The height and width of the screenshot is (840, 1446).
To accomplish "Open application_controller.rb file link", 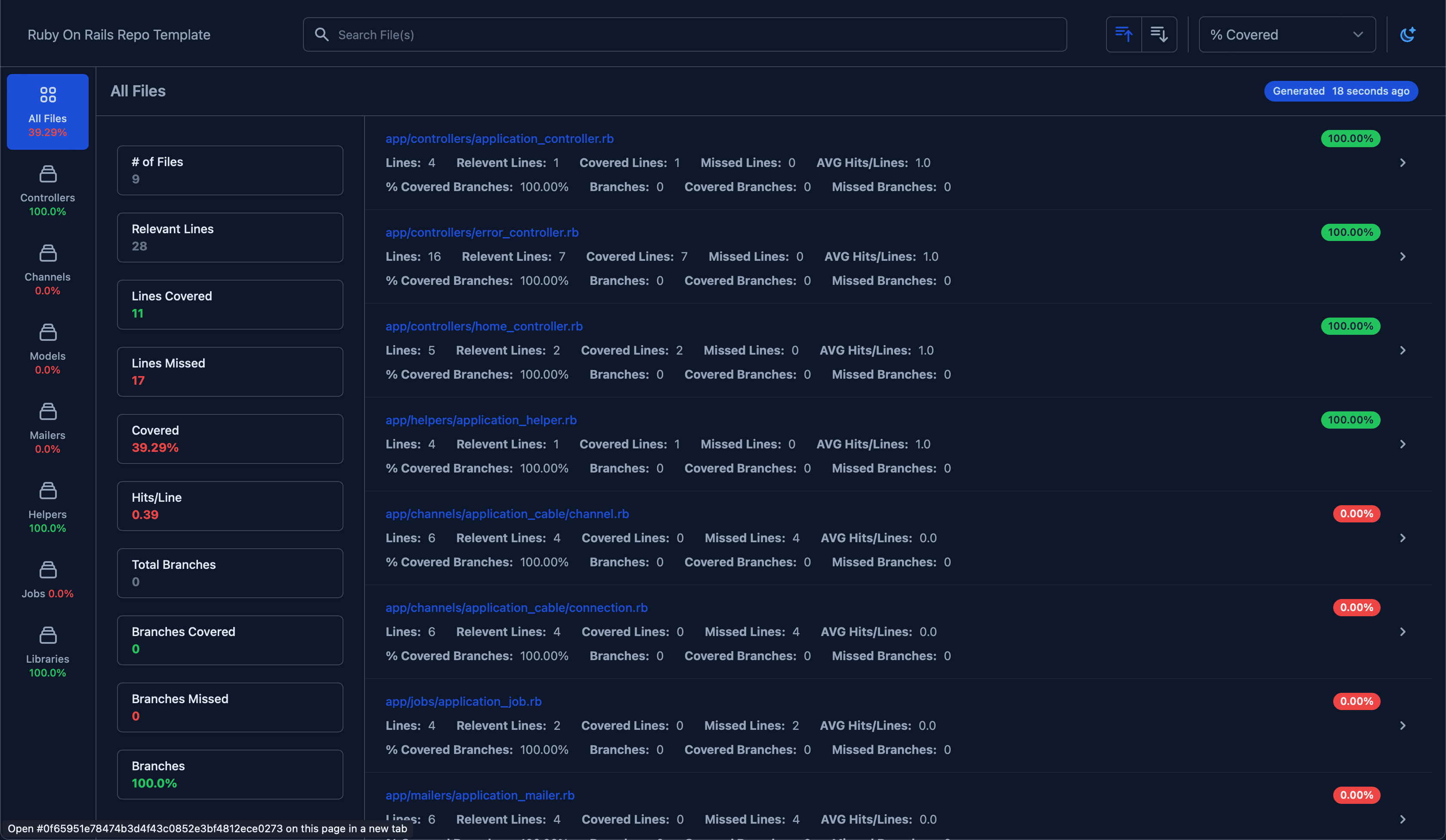I will pyautogui.click(x=499, y=138).
